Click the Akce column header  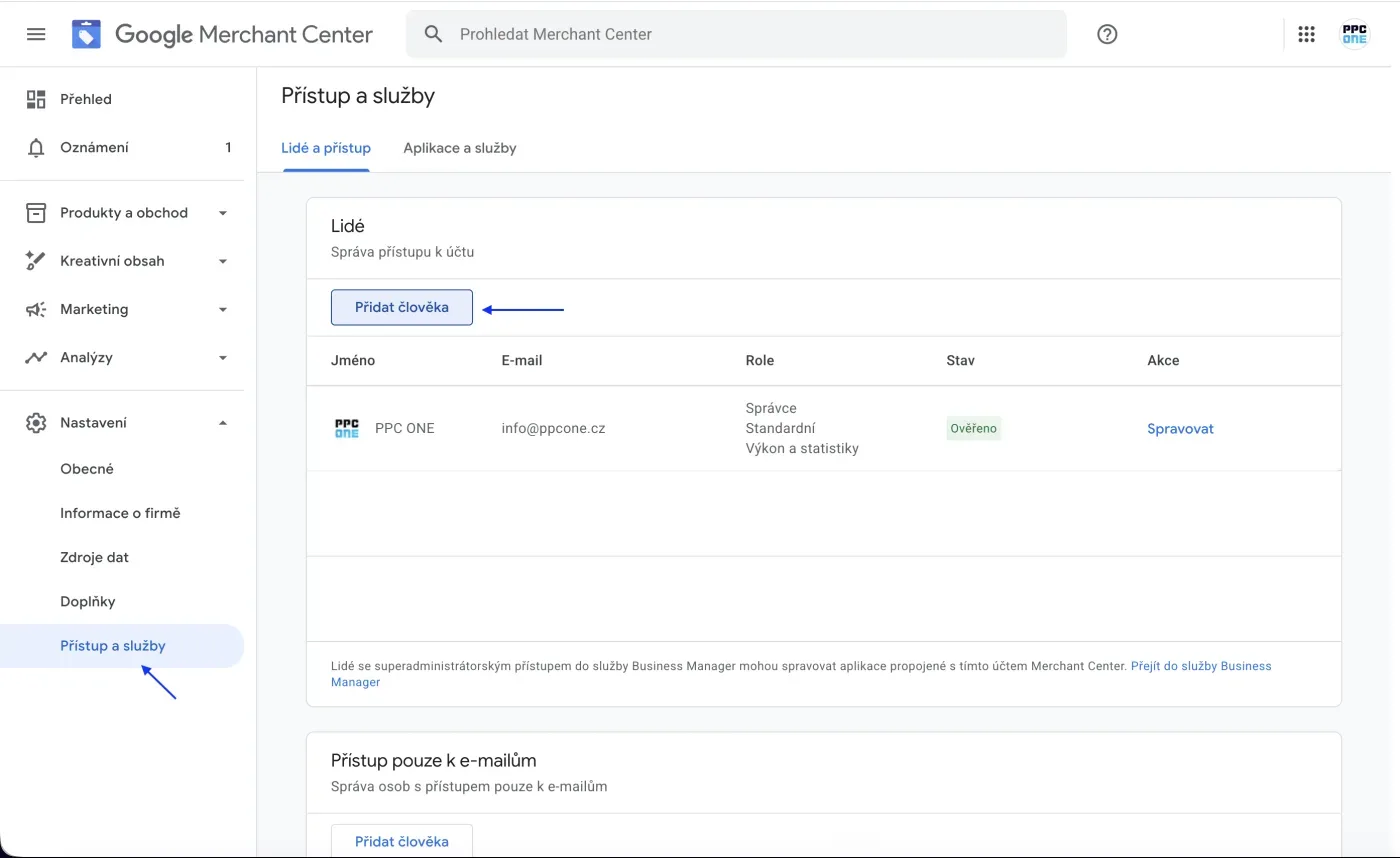point(1163,360)
